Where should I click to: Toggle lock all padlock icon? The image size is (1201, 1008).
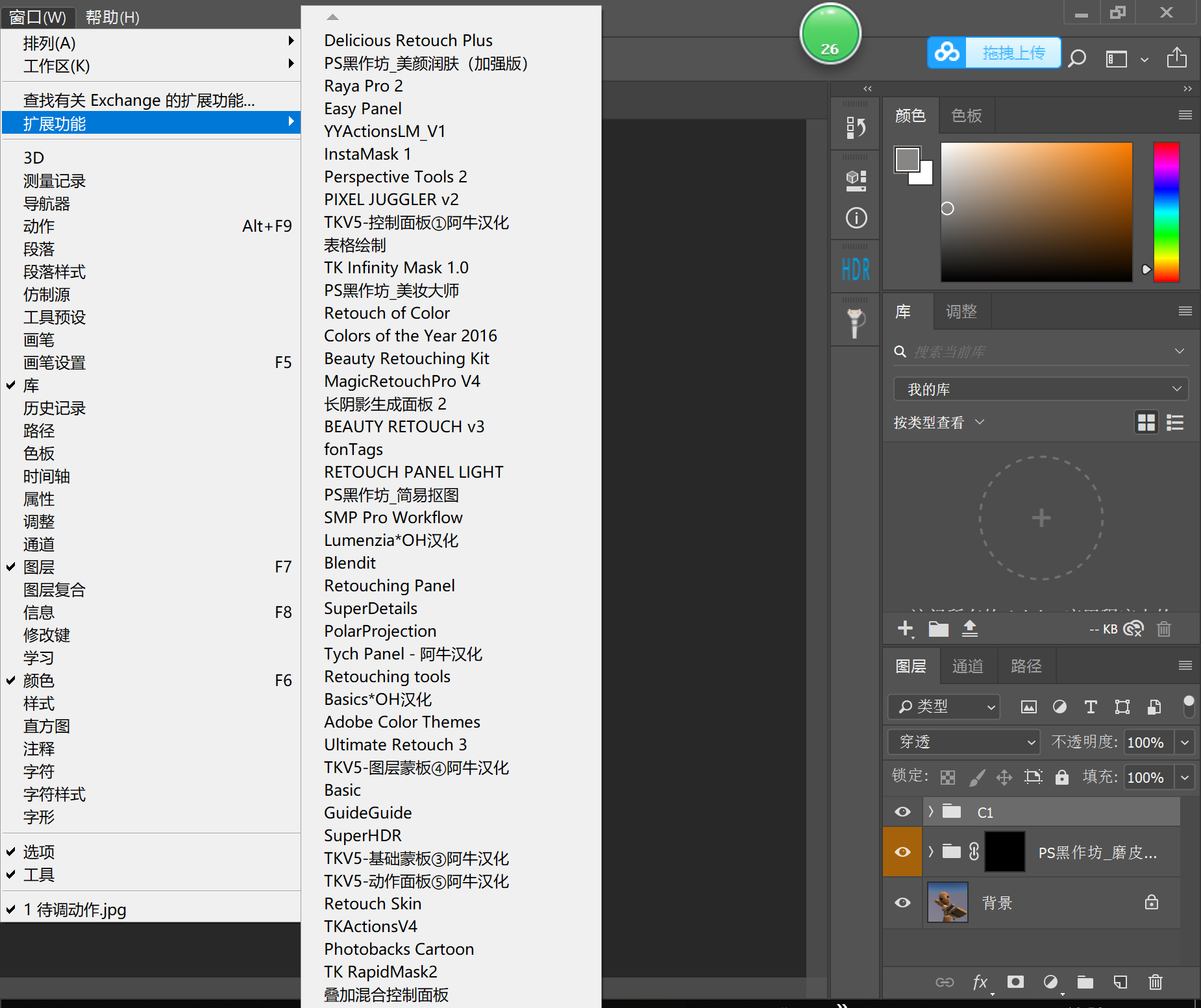point(1061,777)
